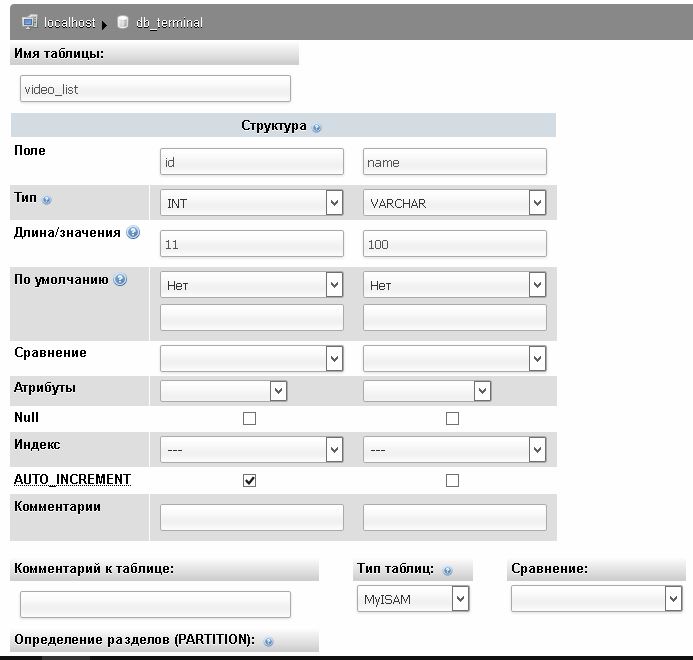Expand the MyISAM table type dropdown

pyautogui.click(x=413, y=599)
